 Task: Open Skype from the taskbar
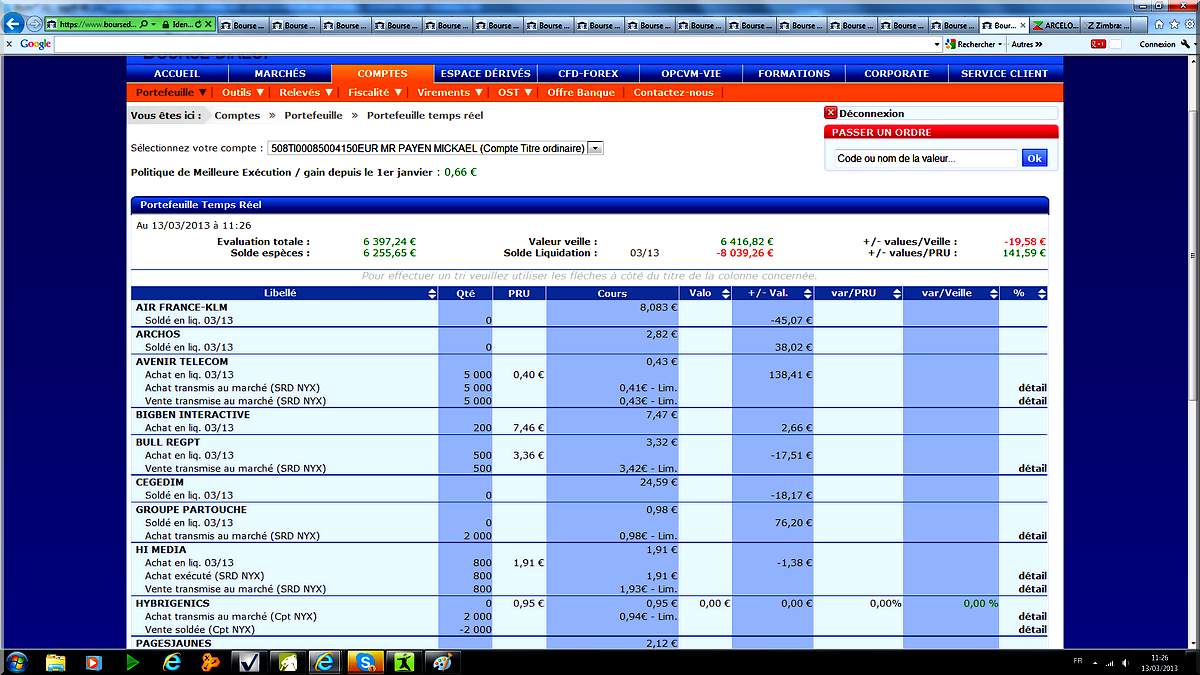pos(365,662)
